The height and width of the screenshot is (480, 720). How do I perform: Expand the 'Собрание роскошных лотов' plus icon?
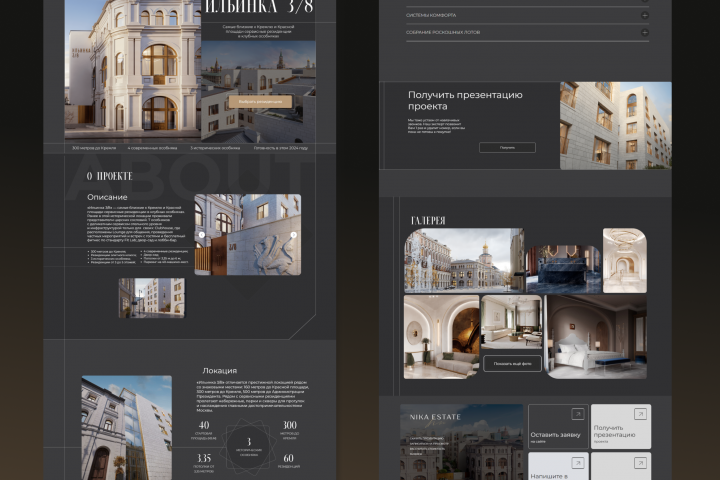point(645,32)
